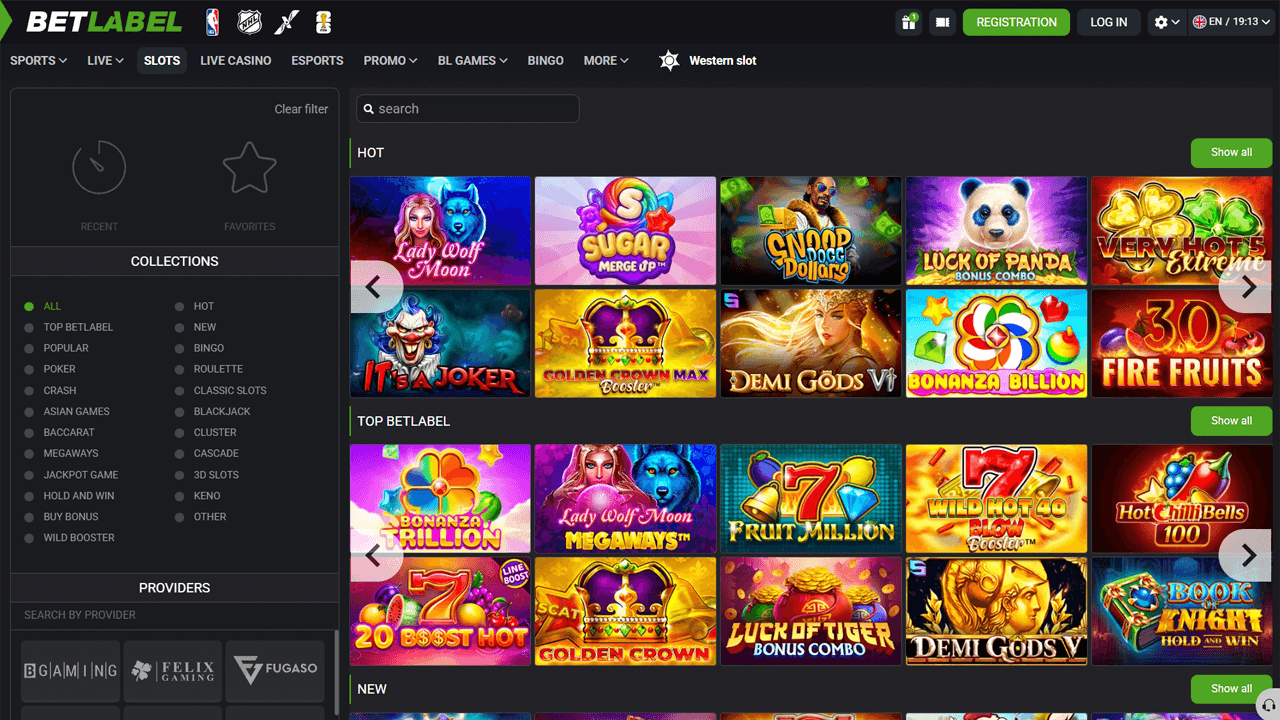Image resolution: width=1280 pixels, height=720 pixels.
Task: Filter by BGaming provider logo
Action: coord(71,671)
